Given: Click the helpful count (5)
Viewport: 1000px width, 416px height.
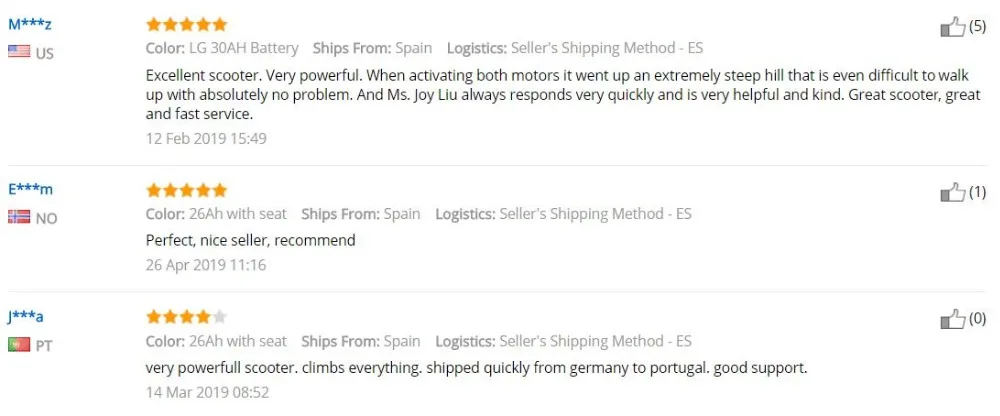Looking at the screenshot, I should (977, 27).
